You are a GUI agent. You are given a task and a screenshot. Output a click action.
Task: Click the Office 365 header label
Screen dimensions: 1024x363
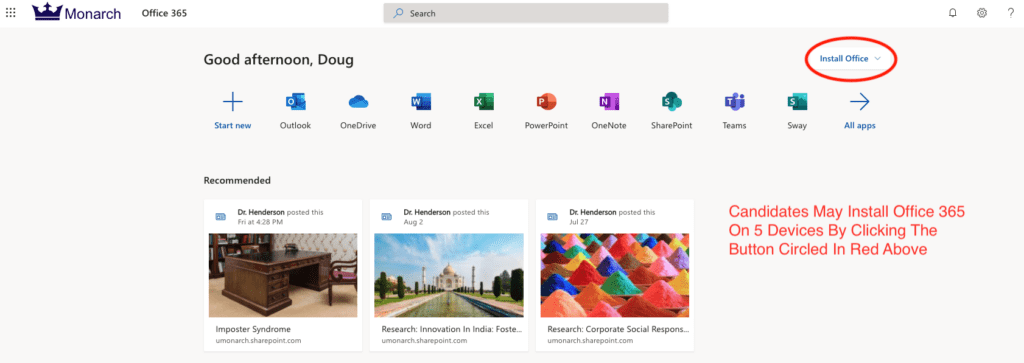[165, 13]
